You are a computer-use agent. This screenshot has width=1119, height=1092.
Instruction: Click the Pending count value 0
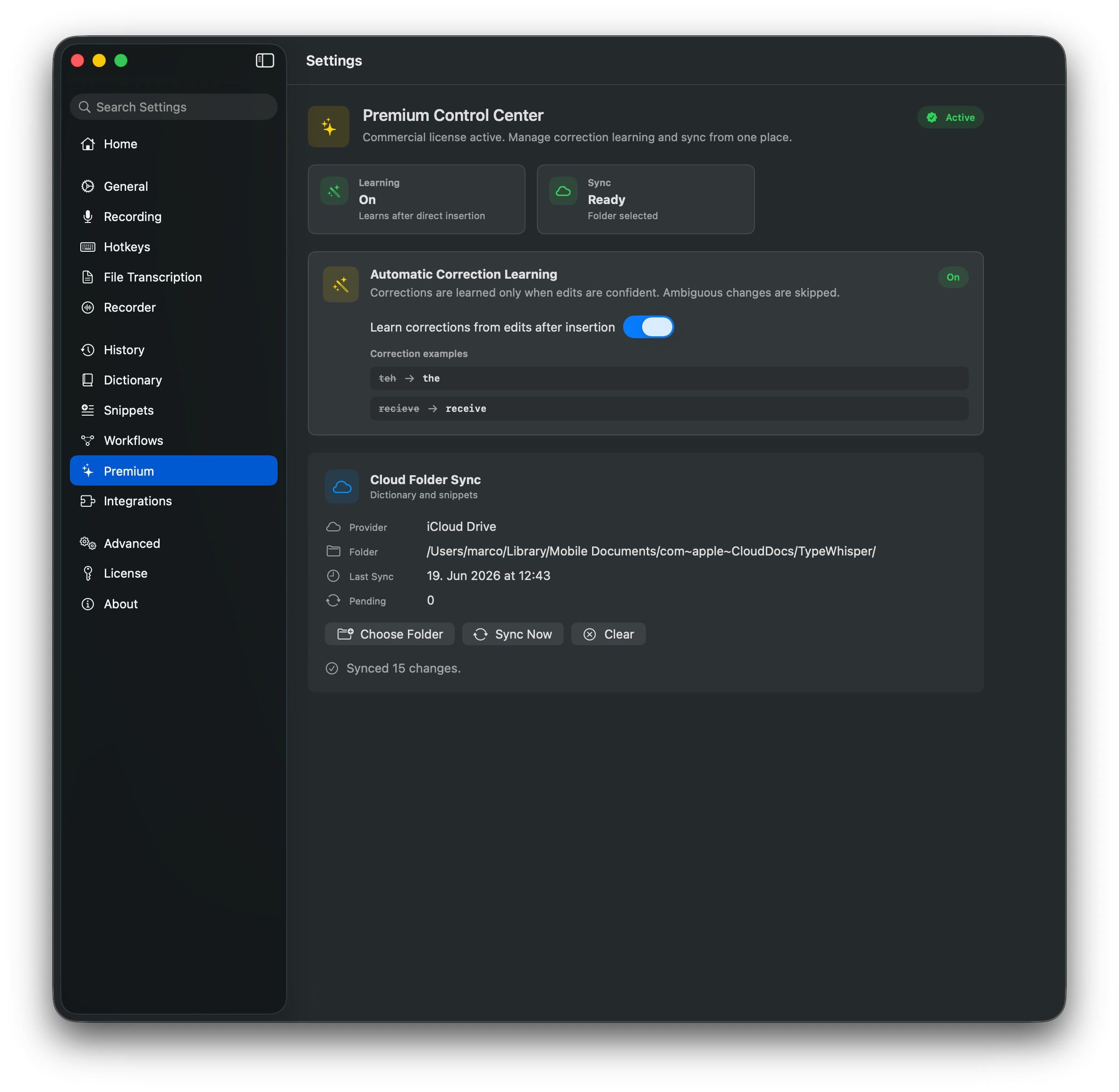tap(431, 600)
